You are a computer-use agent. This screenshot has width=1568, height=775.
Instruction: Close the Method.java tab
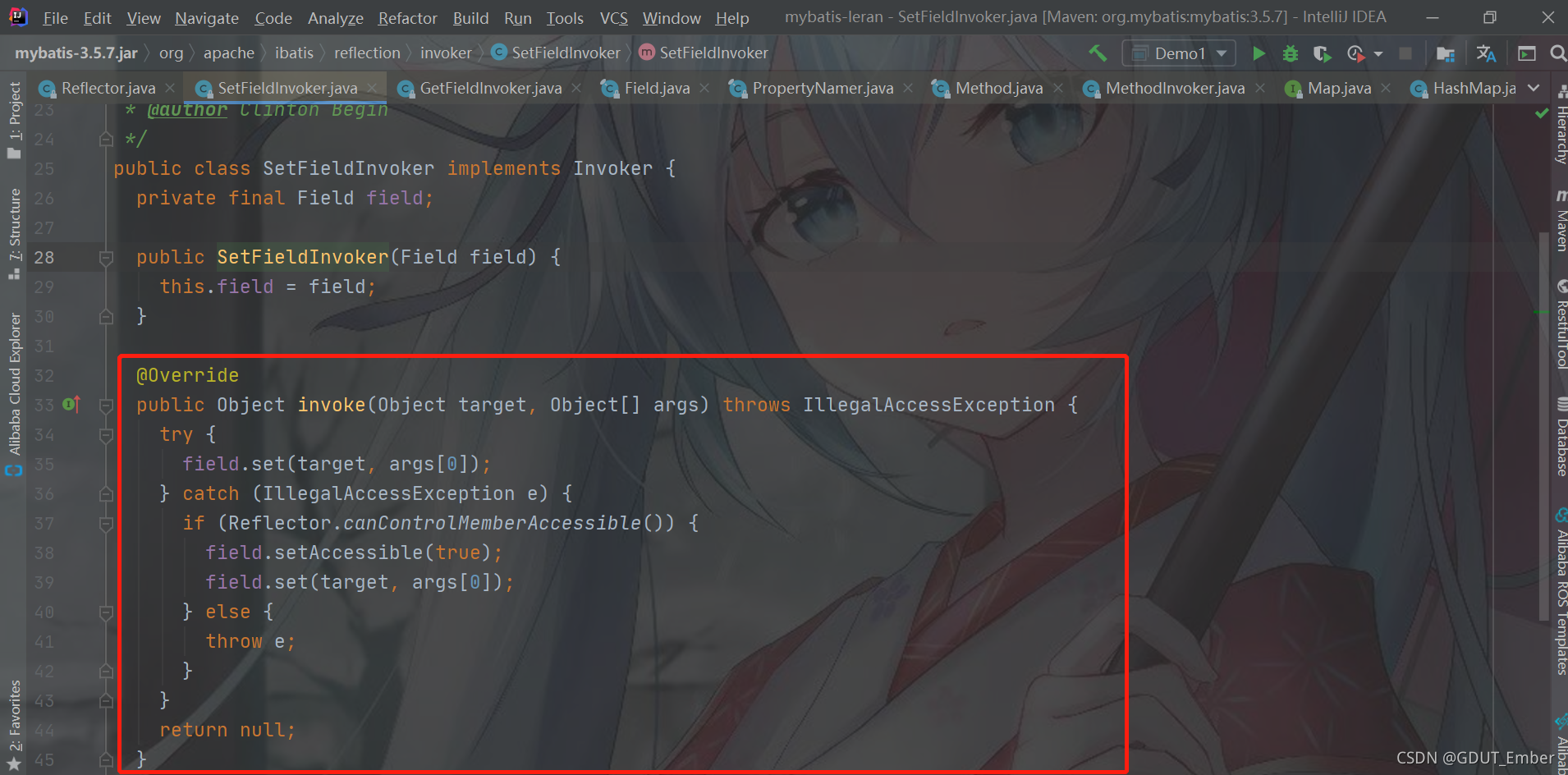tap(1058, 88)
